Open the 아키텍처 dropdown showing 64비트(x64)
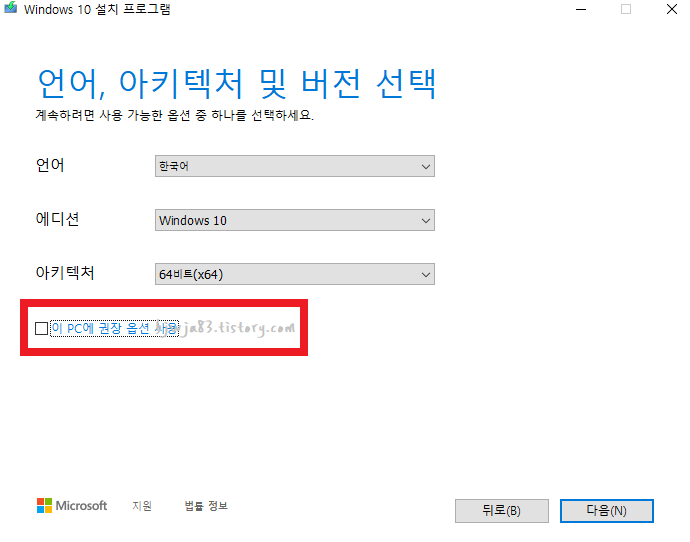 (294, 274)
